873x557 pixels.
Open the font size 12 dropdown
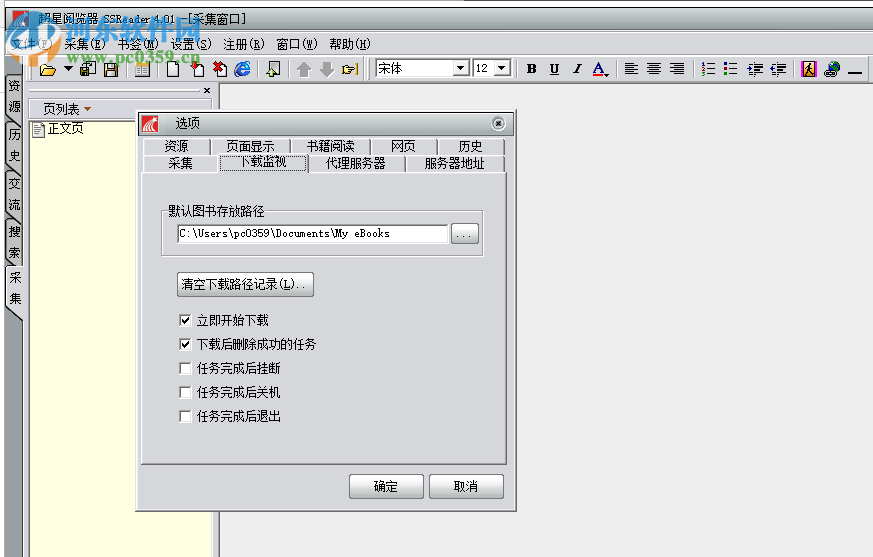pos(502,69)
